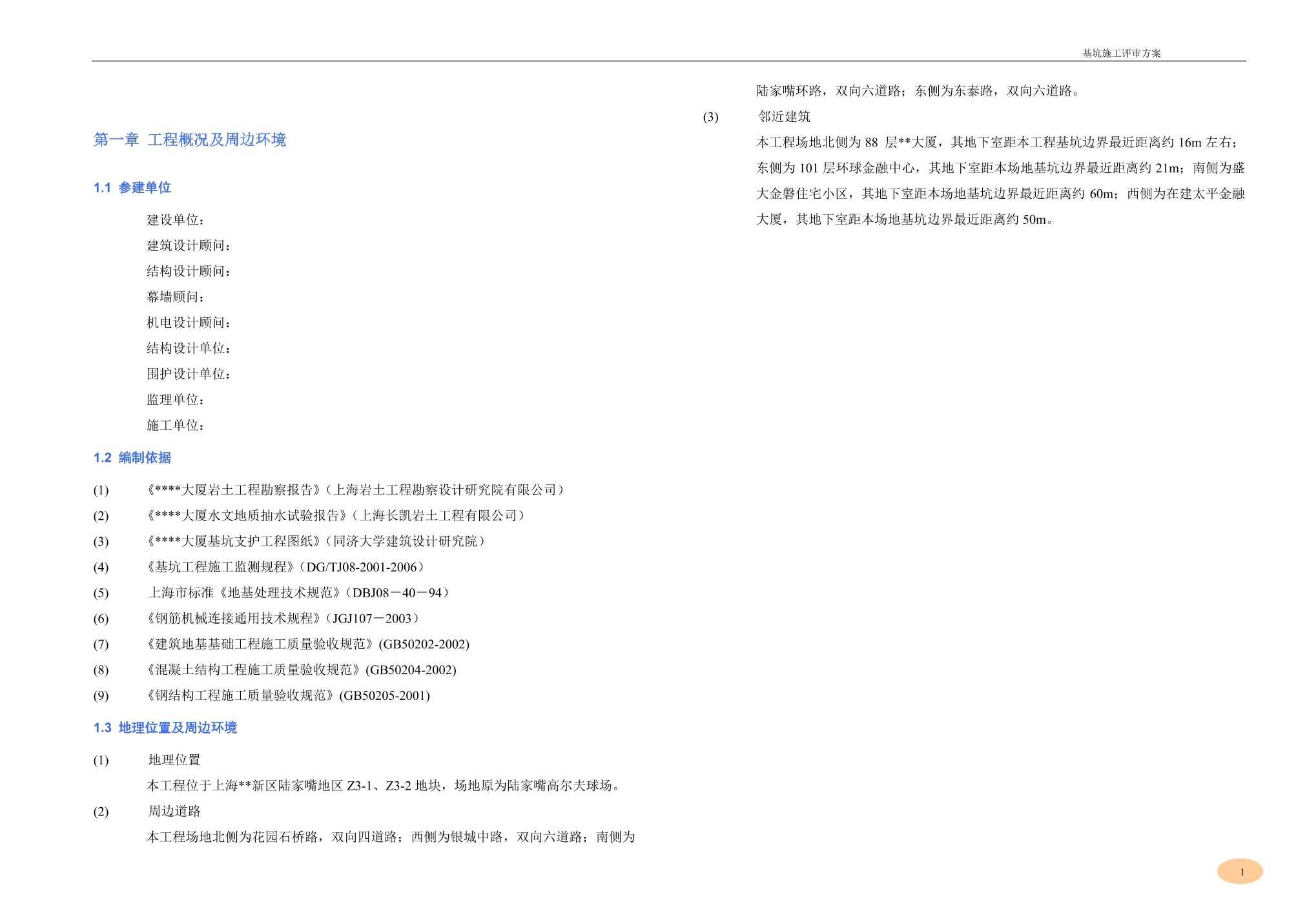Click section heading 1.3 地理位置及周边环境
The height and width of the screenshot is (924, 1307).
(x=165, y=728)
